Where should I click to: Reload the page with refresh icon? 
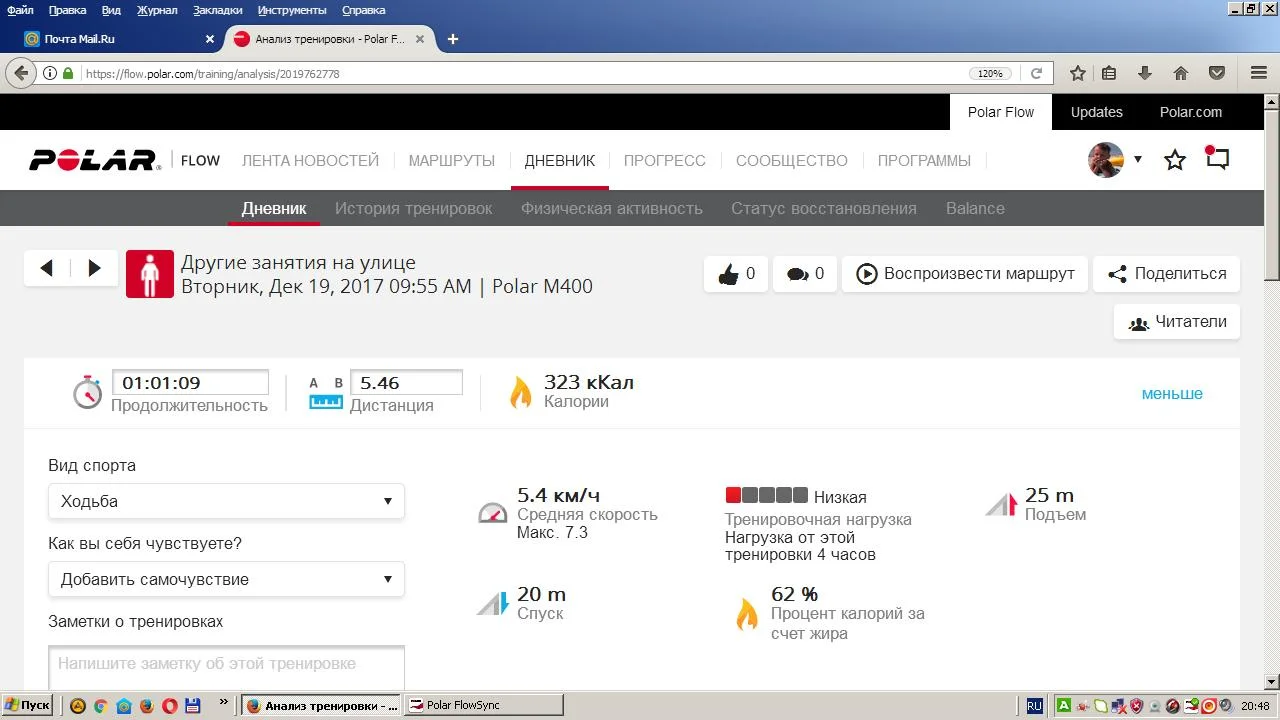1037,73
